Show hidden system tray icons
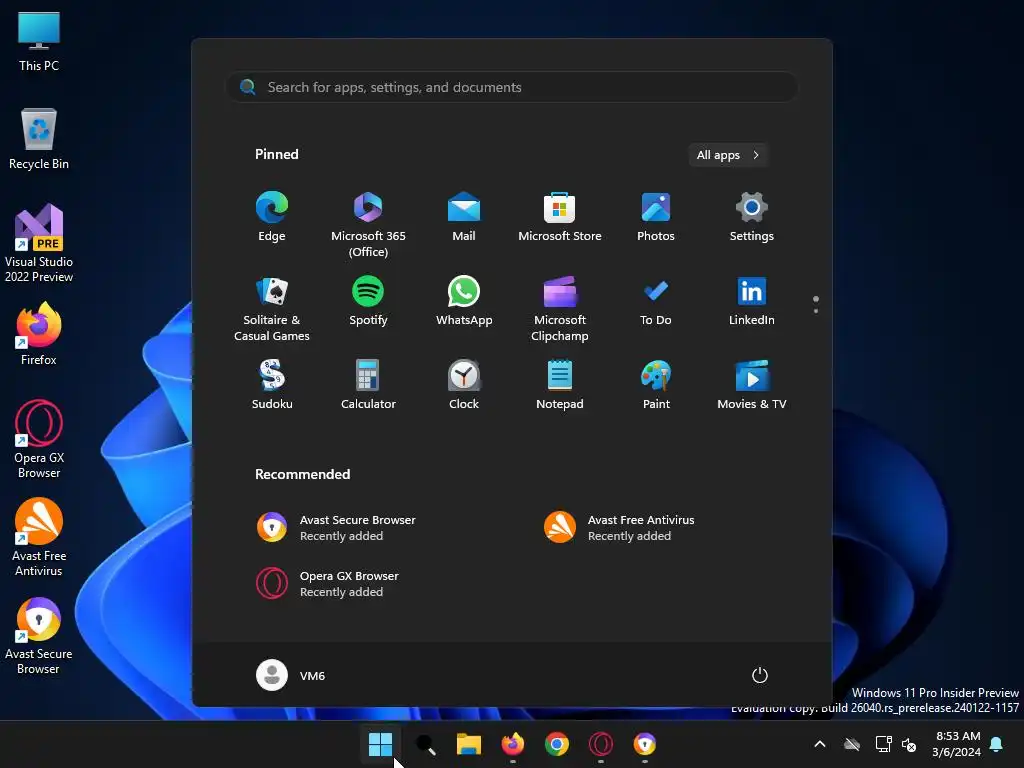The height and width of the screenshot is (768, 1024). tap(820, 744)
